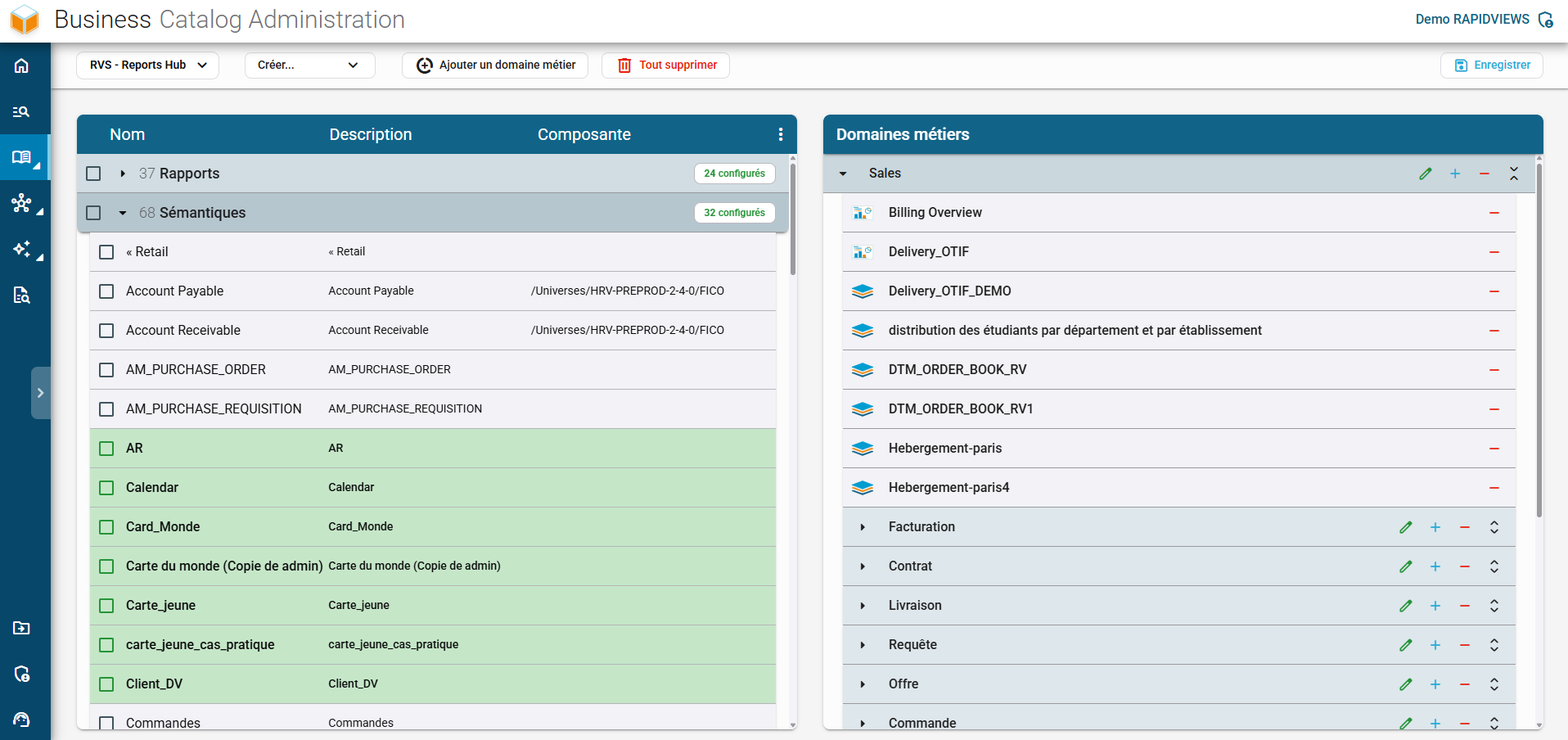Expand the Contrat domain
Screen dimensions: 1568x740
(863, 566)
